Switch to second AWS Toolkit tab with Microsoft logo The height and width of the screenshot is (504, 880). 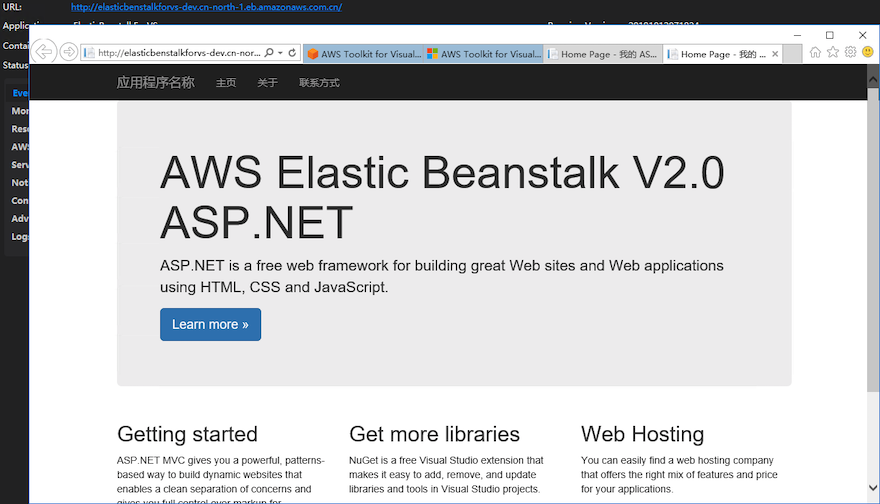[483, 54]
